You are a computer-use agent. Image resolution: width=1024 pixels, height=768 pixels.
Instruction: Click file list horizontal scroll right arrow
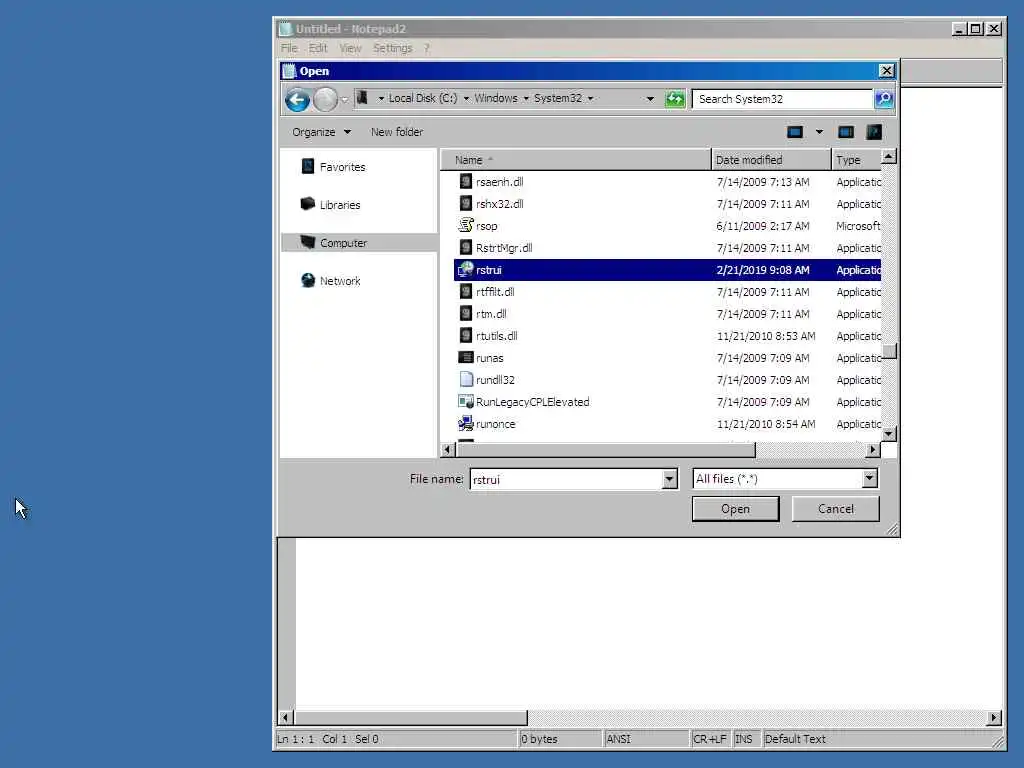[x=873, y=449]
